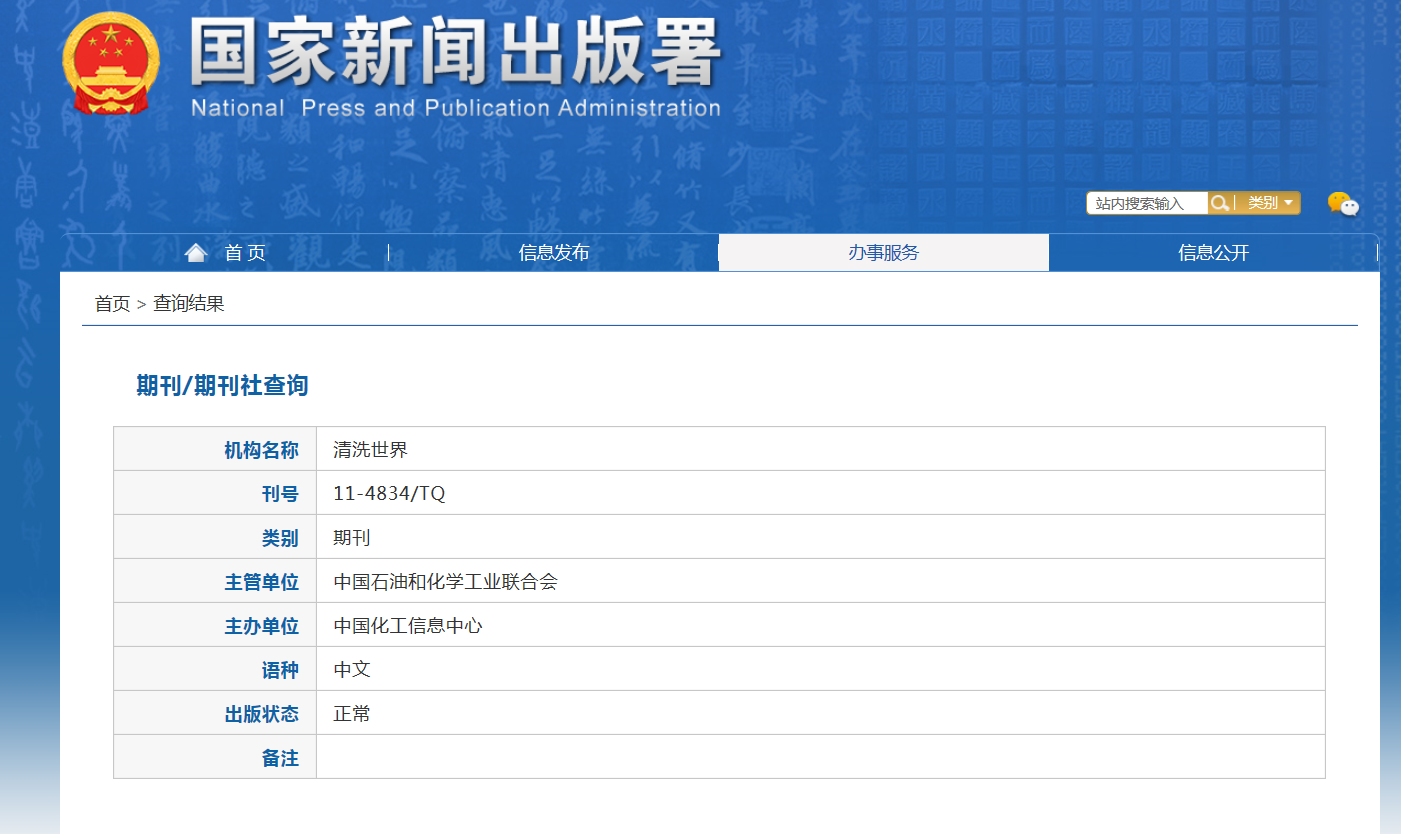
Task: Click the 中国石油和化学工业联合会 cell
Action: 445,582
